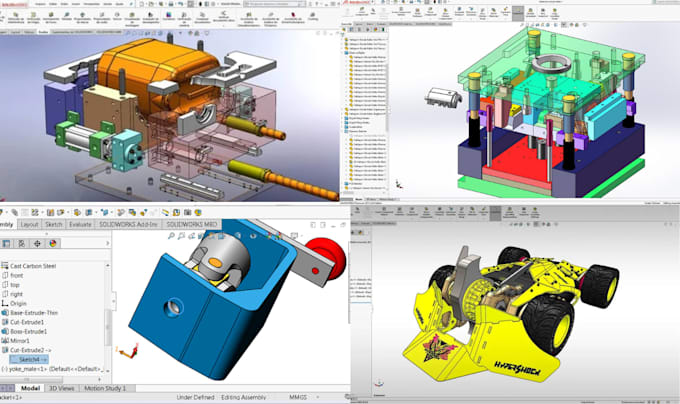Switch to the SOLIDWORKS Add-Ins tab
The height and width of the screenshot is (404, 680).
coord(128,225)
